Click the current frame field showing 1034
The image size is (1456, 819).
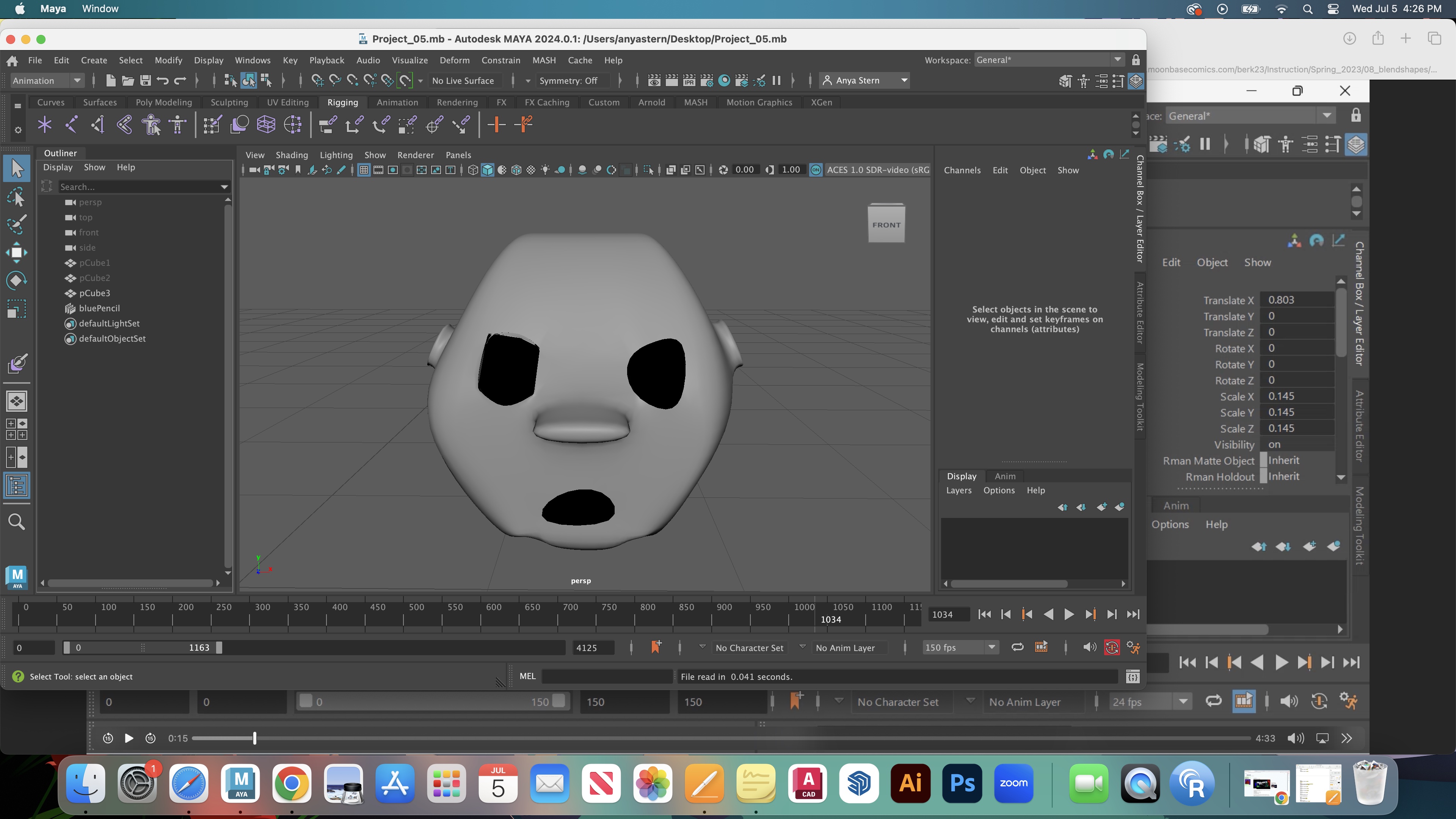click(x=949, y=614)
